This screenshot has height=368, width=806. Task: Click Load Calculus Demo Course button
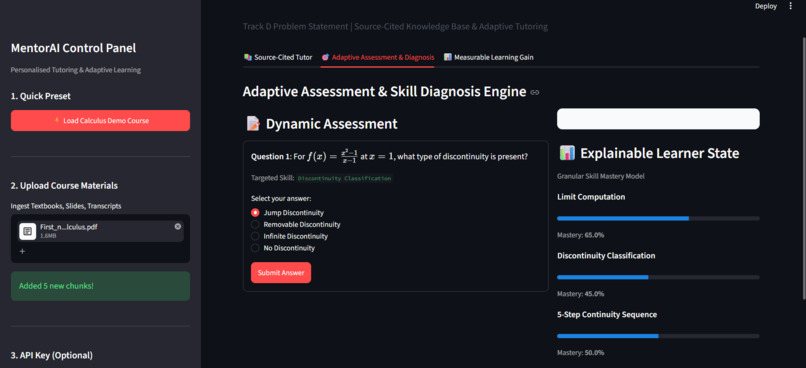[x=100, y=121]
